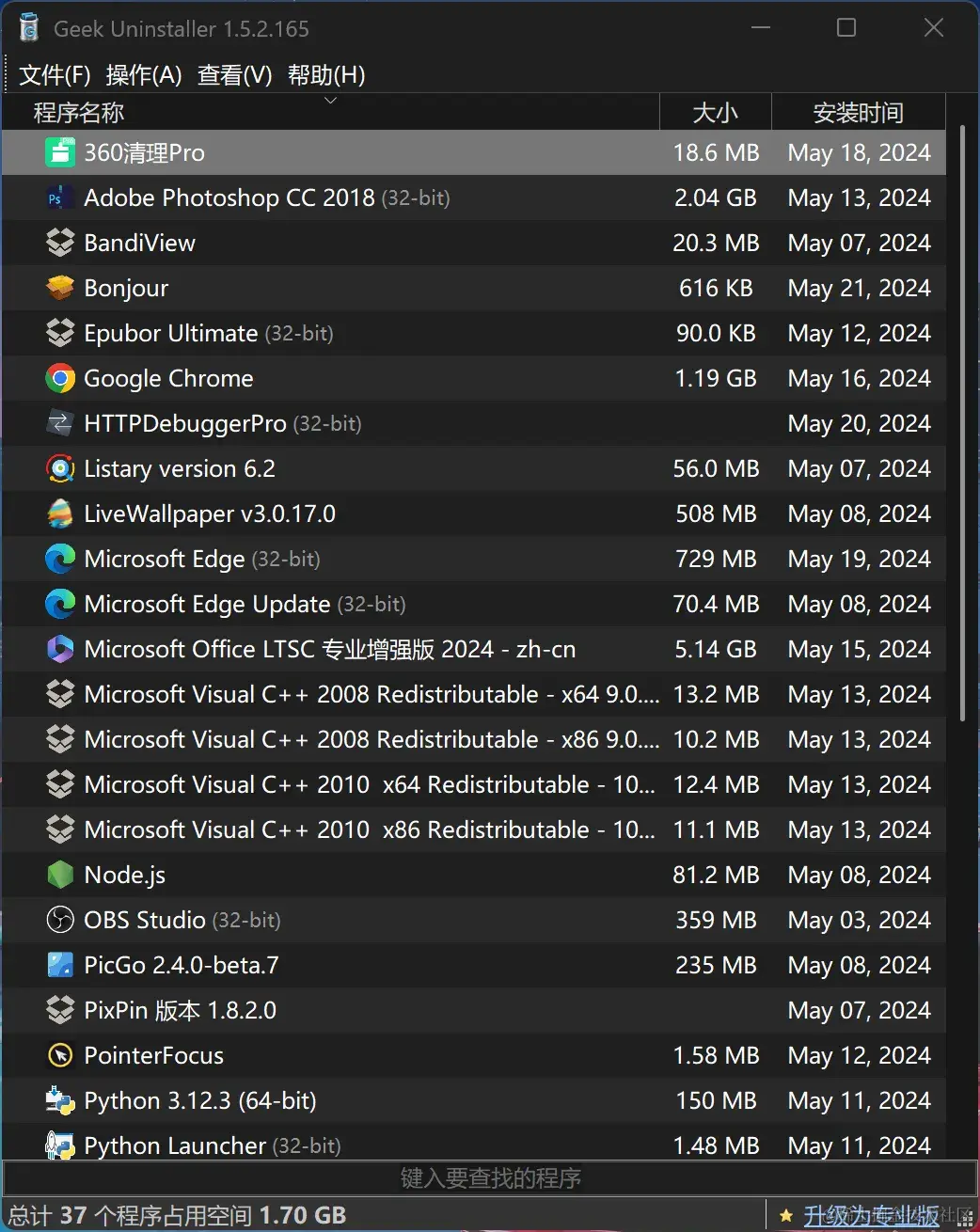Click the 616 KB size cell
The width and height of the screenshot is (980, 1232).
tap(716, 288)
